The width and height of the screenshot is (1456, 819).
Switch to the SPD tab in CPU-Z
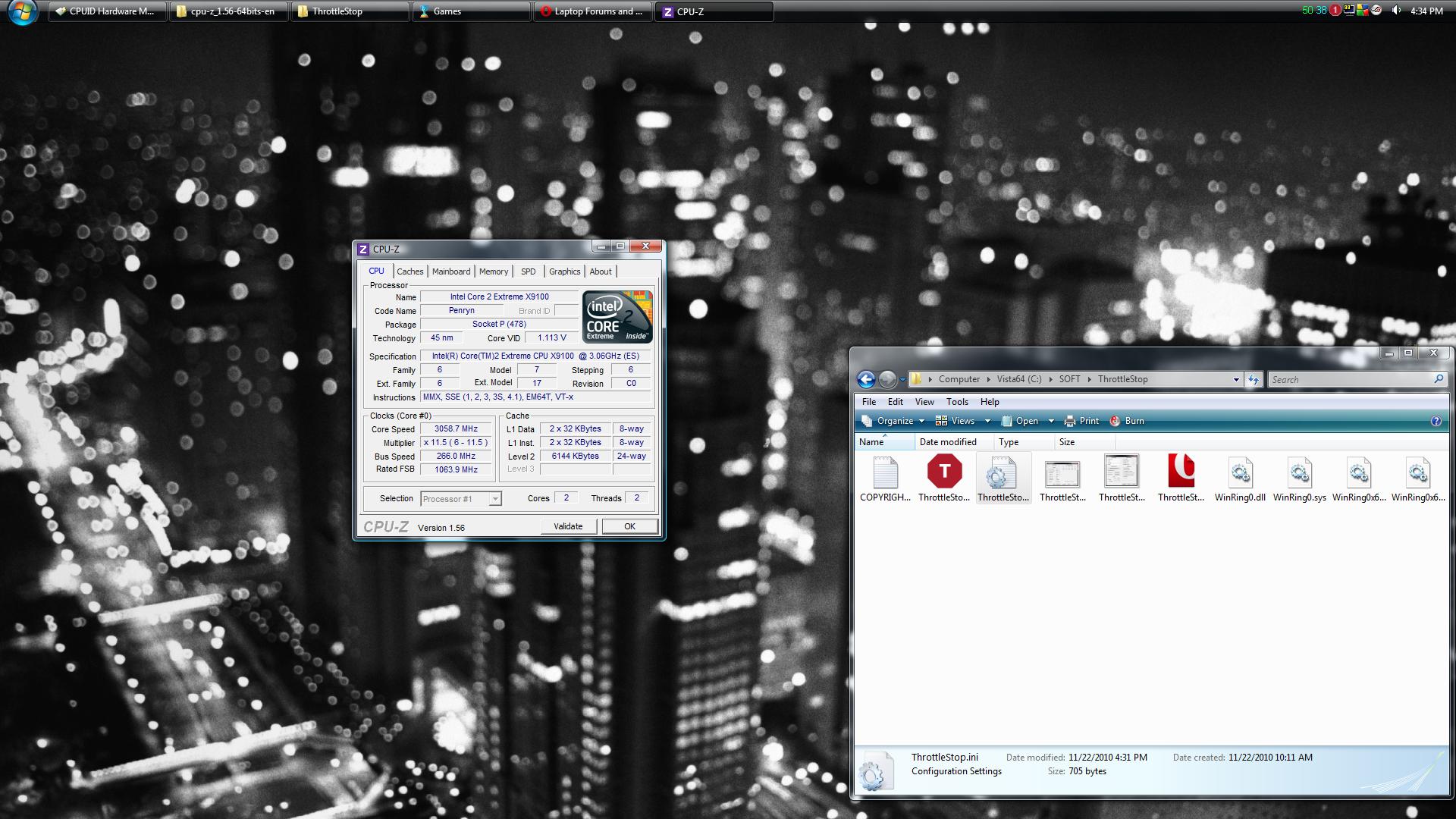(x=529, y=271)
